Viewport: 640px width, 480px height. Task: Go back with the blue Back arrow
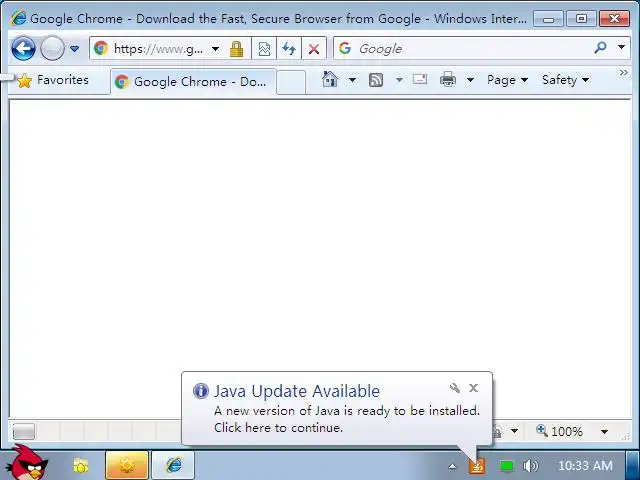[x=23, y=49]
